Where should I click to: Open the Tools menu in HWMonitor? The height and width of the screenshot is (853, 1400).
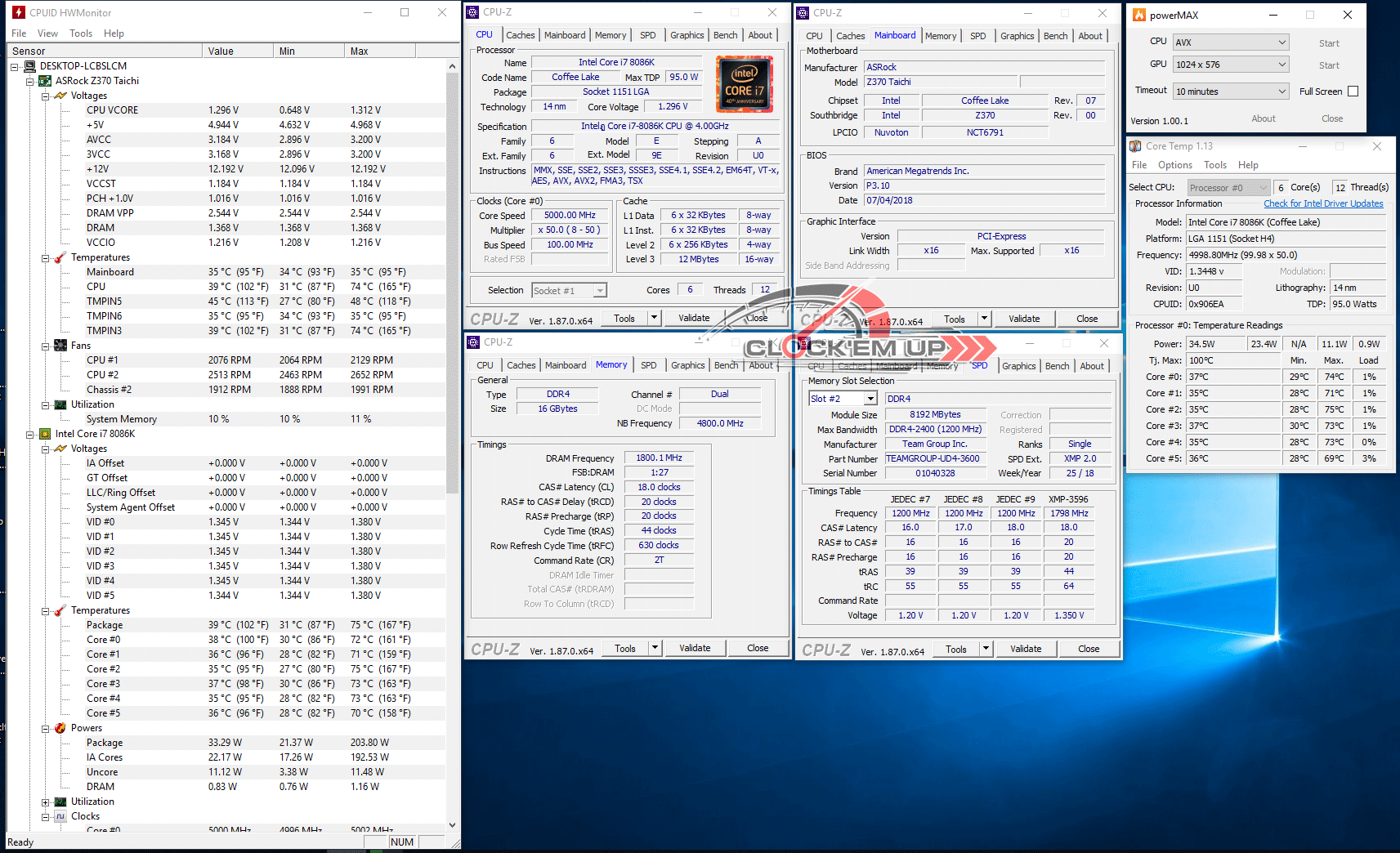pyautogui.click(x=81, y=33)
